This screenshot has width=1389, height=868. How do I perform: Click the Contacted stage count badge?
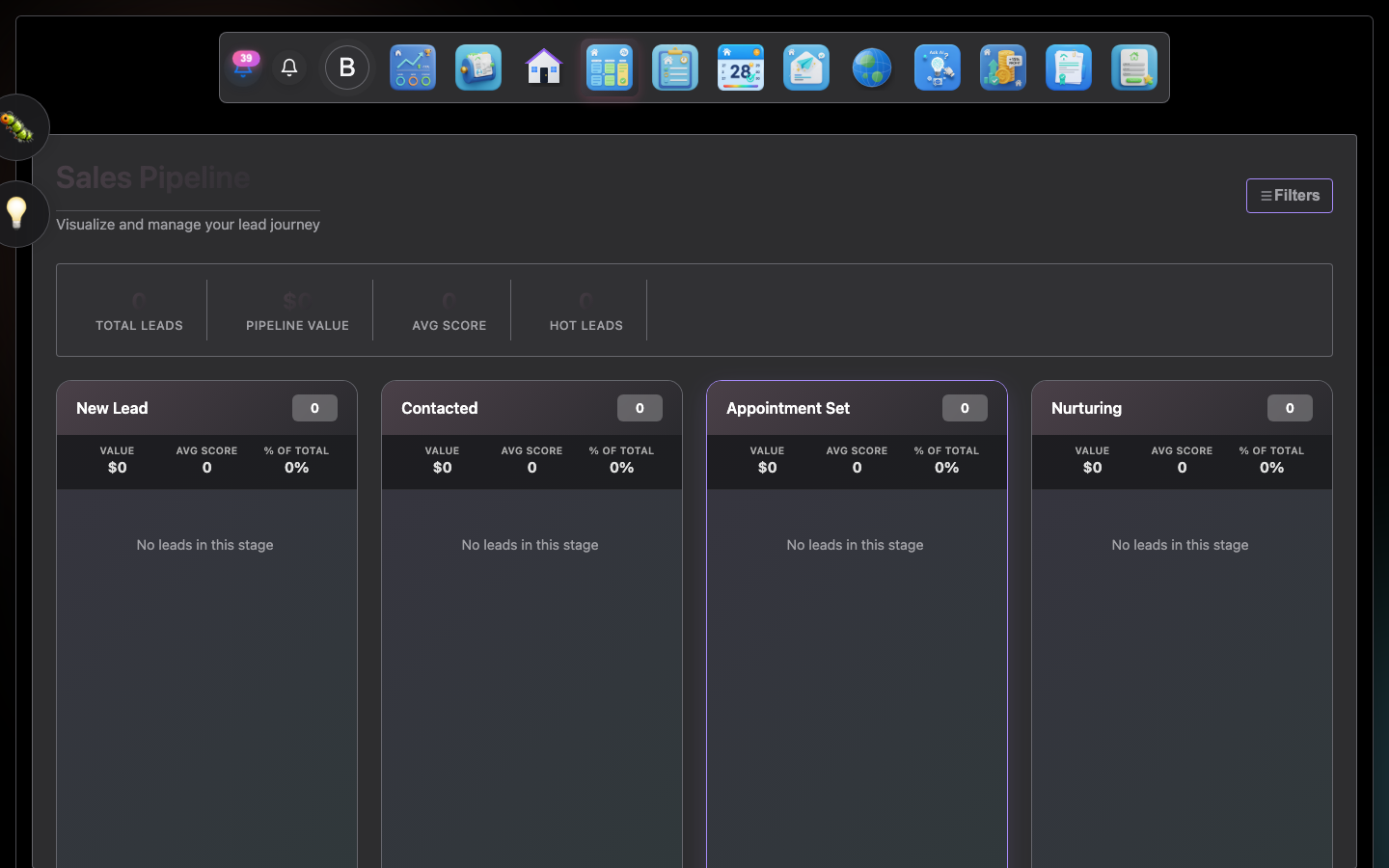(640, 408)
